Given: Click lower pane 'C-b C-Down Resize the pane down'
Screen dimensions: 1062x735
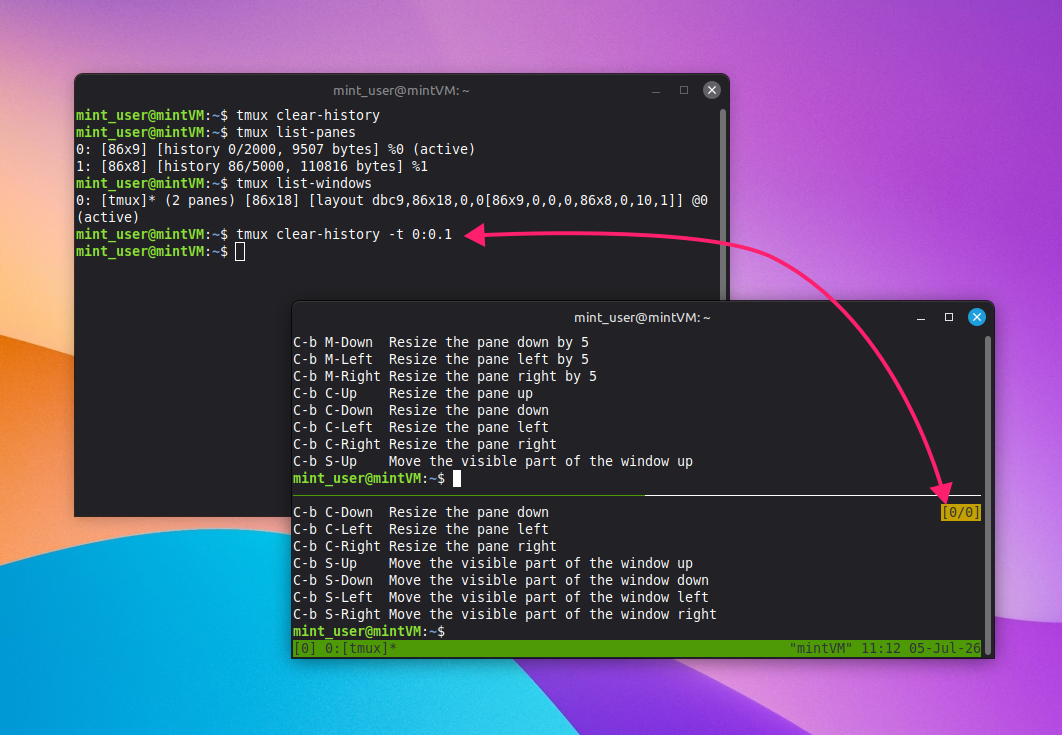Looking at the screenshot, I should (x=421, y=513).
